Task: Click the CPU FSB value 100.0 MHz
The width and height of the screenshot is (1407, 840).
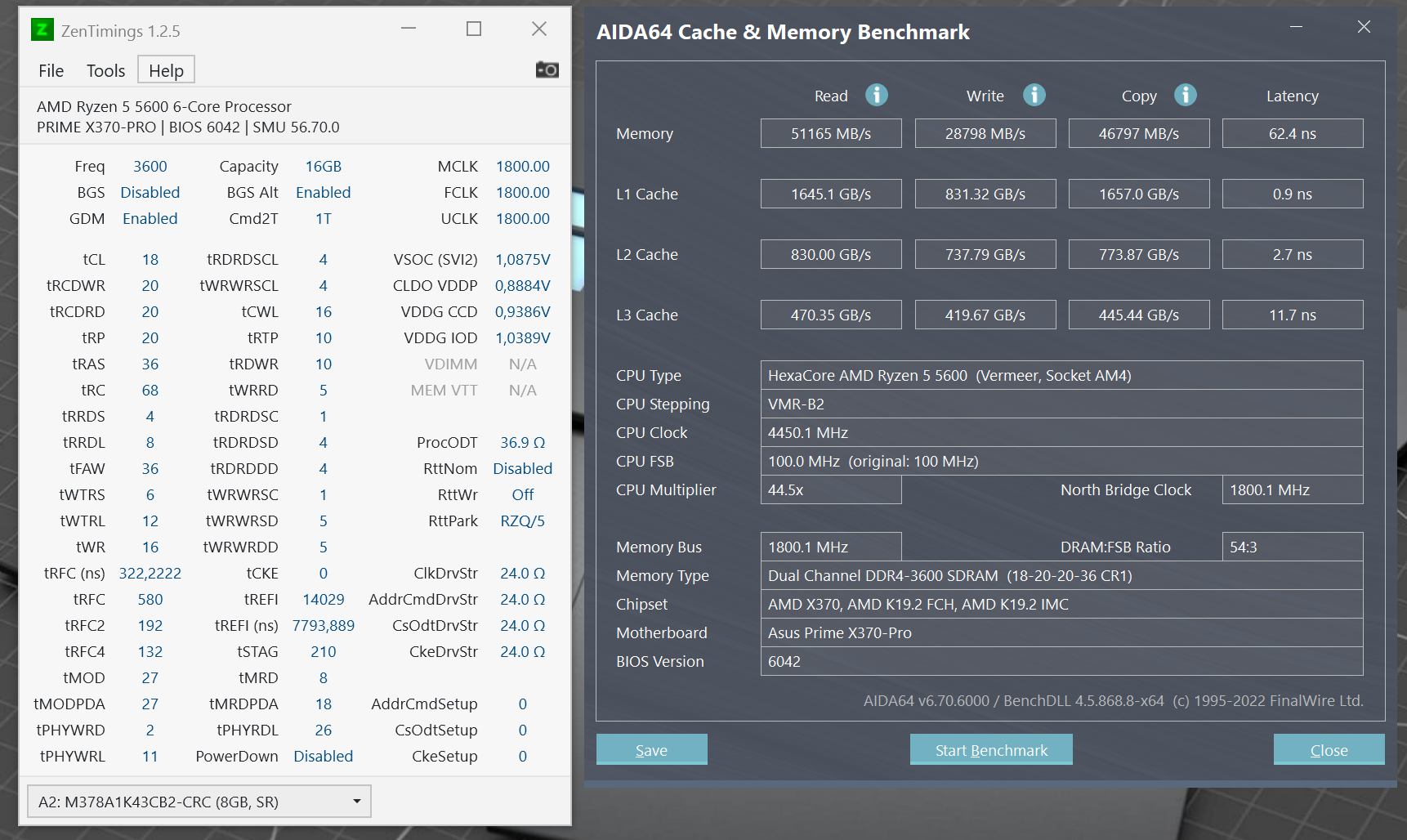Action: point(1062,461)
